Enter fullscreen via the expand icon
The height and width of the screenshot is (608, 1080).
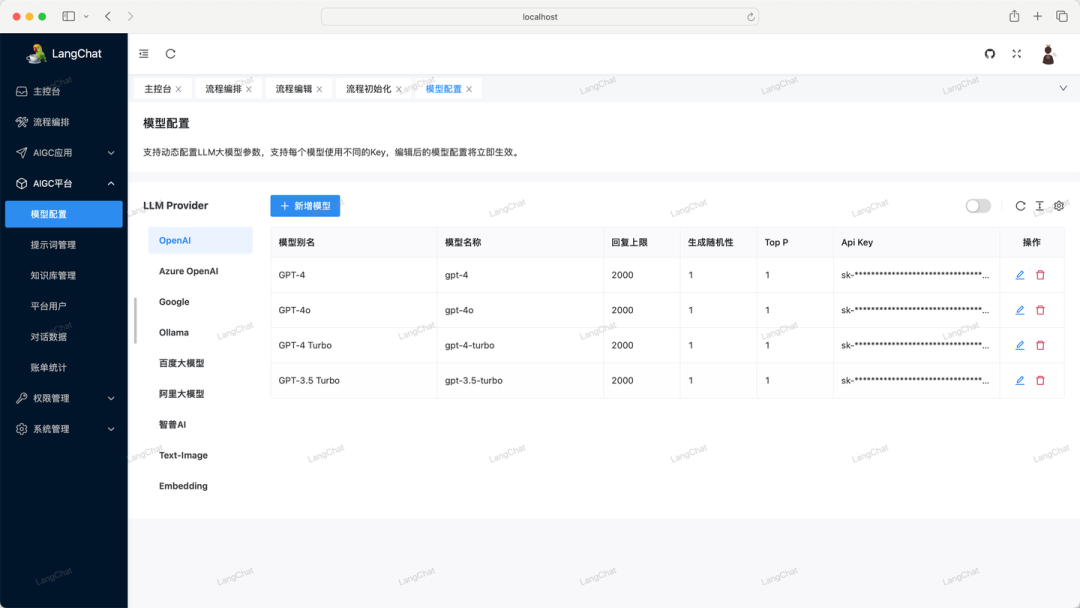(1017, 53)
